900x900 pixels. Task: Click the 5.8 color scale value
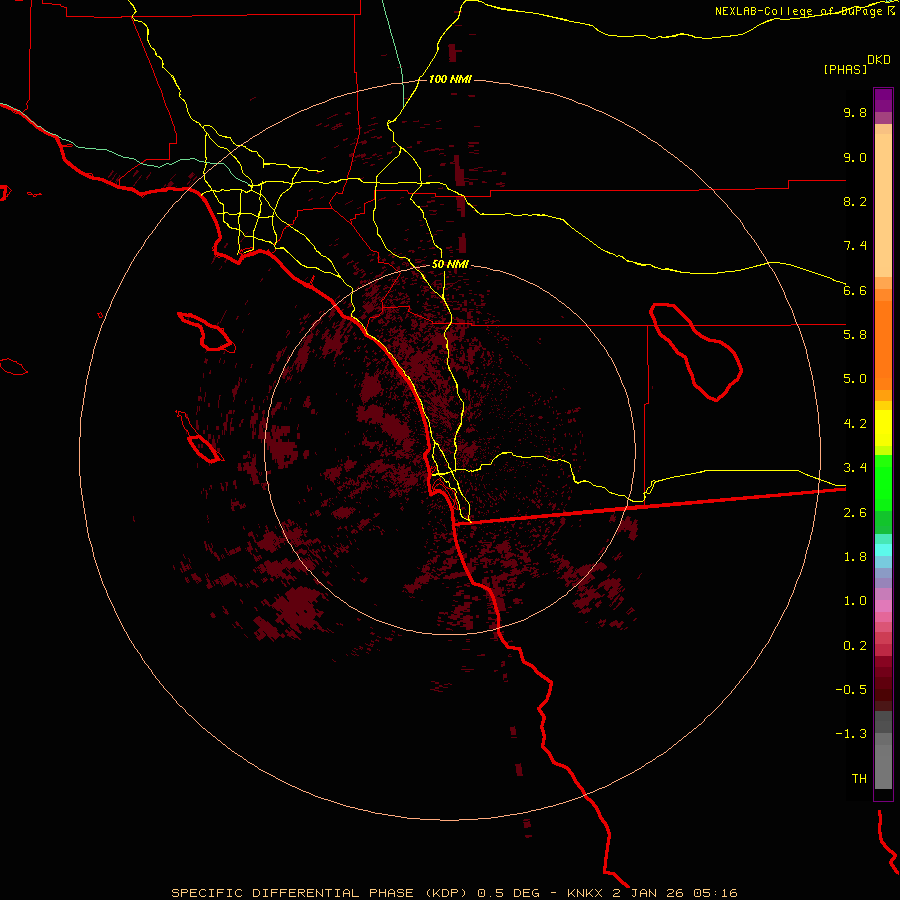[x=855, y=335]
